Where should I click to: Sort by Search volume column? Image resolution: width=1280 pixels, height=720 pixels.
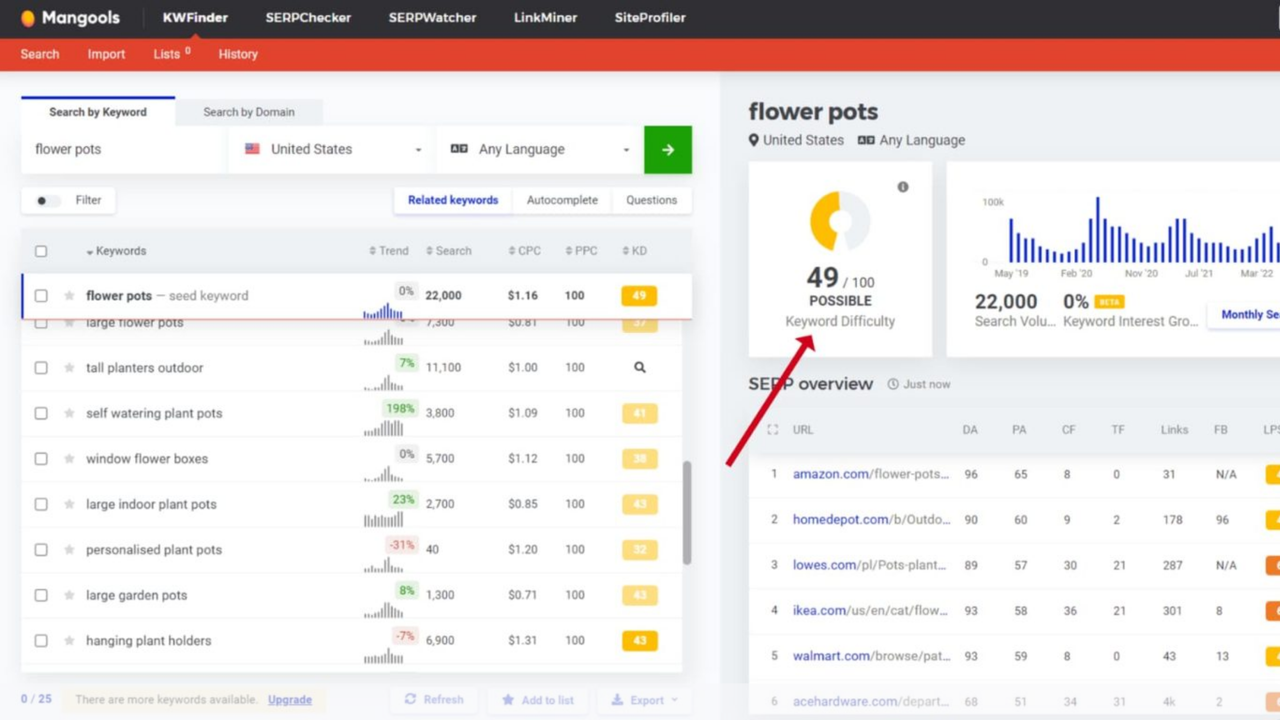tap(449, 251)
